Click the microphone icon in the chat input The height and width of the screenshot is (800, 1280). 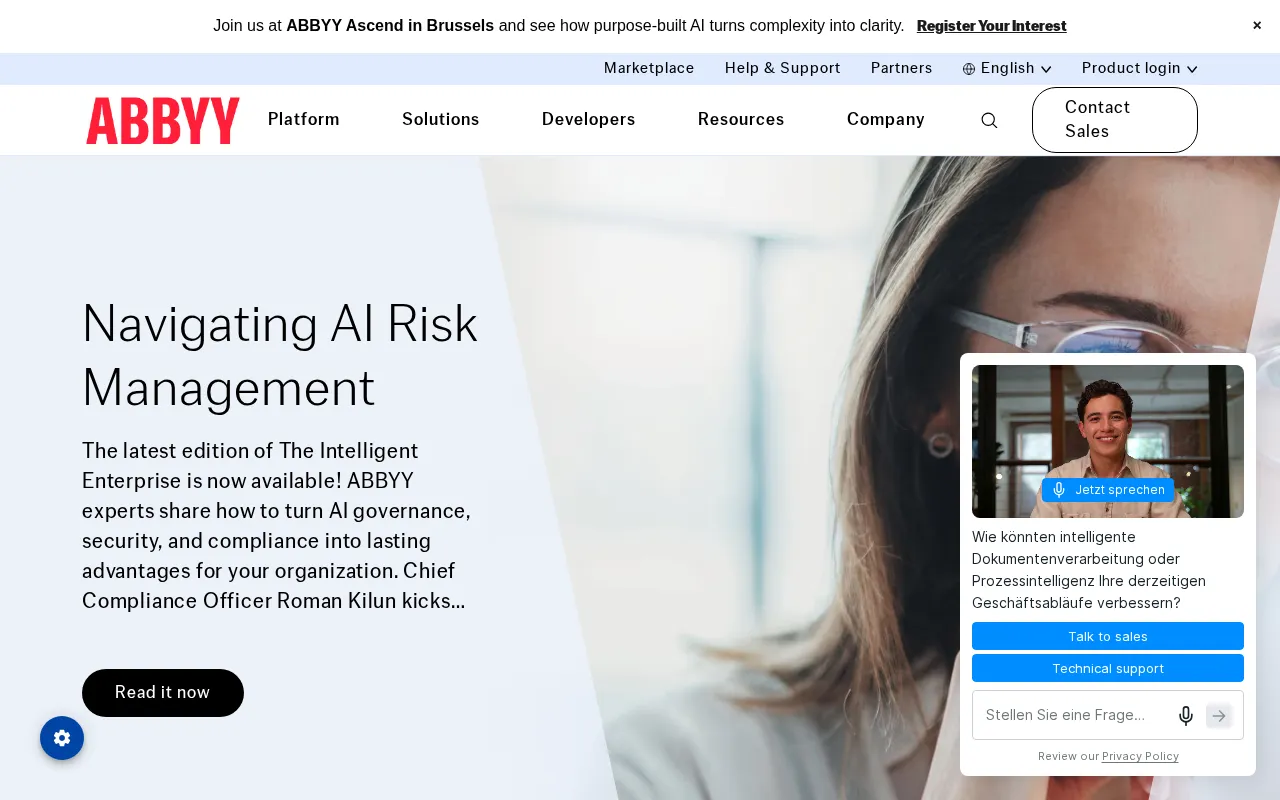pos(1186,715)
